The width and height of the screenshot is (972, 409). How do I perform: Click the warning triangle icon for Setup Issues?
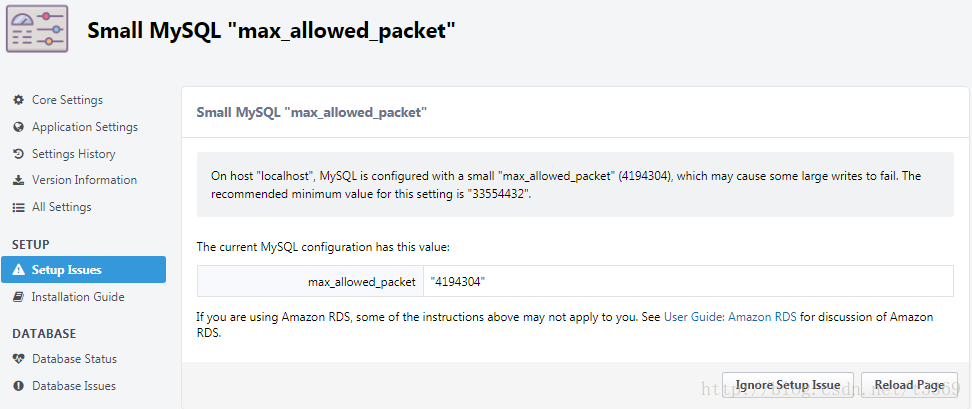[x=19, y=270]
